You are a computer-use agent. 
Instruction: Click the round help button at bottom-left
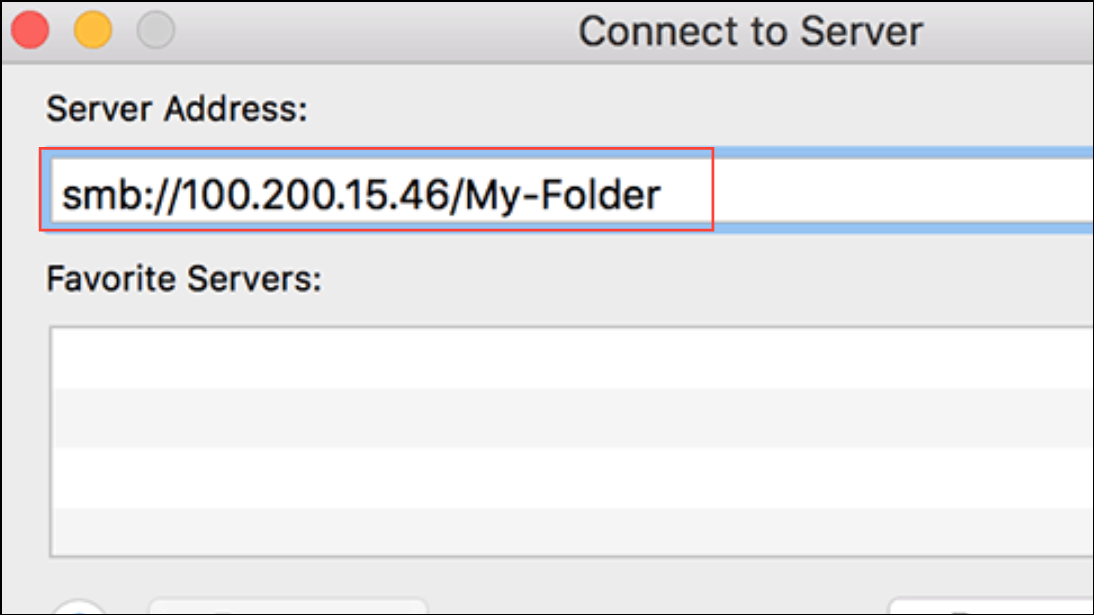point(79,607)
